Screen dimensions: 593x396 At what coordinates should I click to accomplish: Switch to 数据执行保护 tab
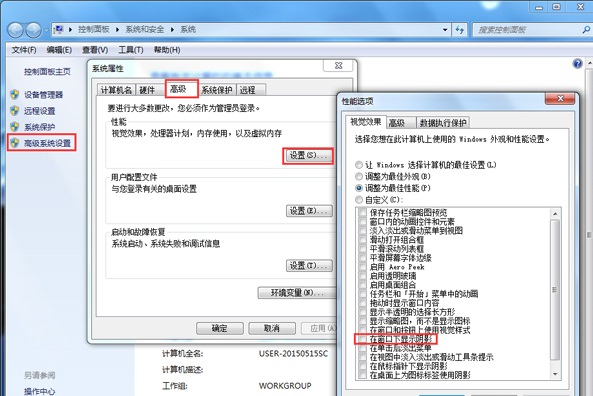point(443,123)
